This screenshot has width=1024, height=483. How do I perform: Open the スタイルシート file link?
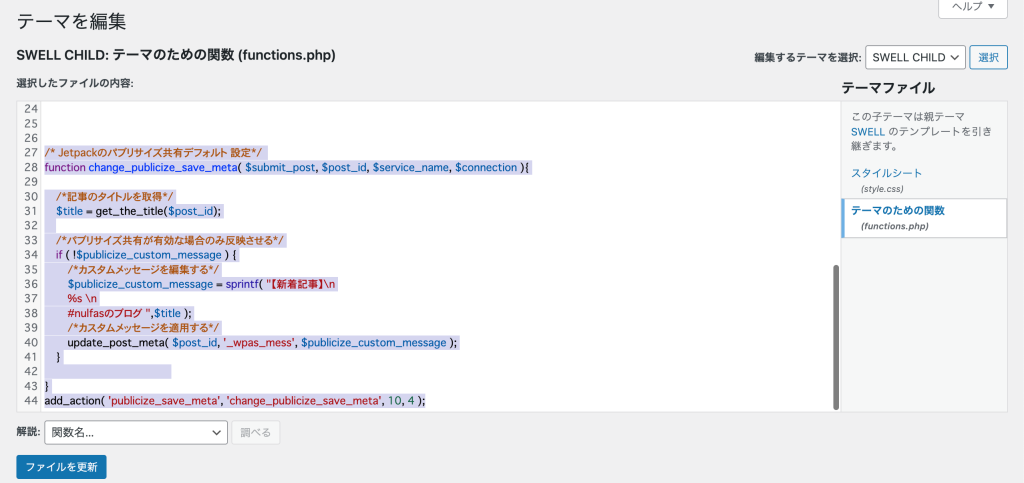(886, 173)
